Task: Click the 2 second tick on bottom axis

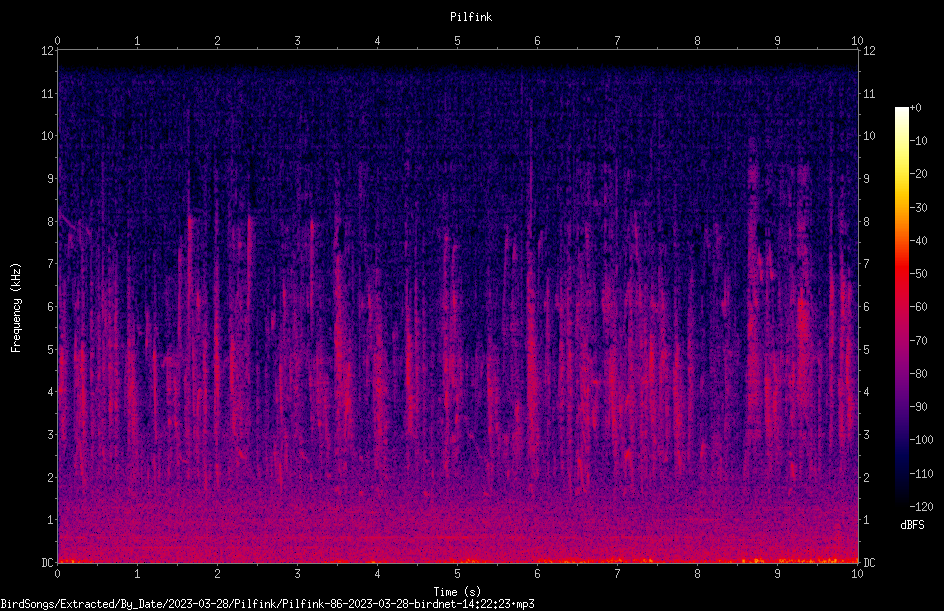Action: [x=217, y=574]
